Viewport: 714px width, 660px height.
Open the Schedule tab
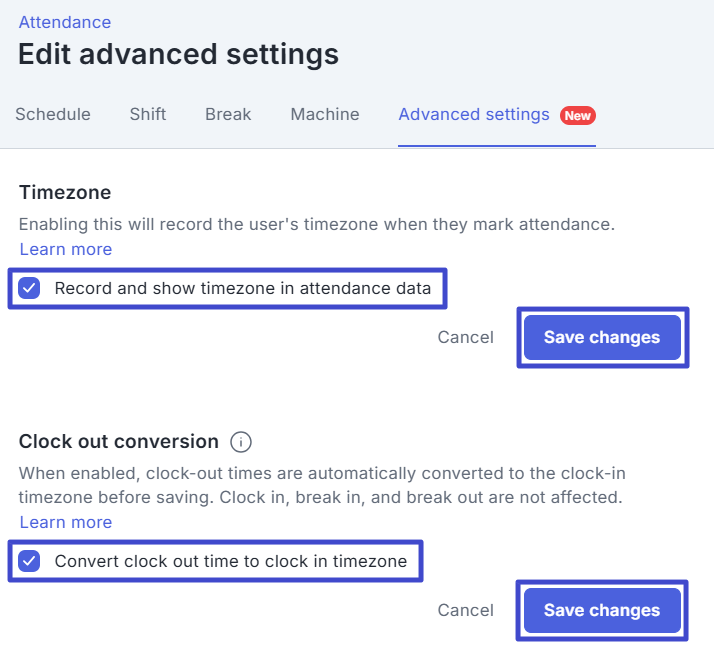click(53, 114)
